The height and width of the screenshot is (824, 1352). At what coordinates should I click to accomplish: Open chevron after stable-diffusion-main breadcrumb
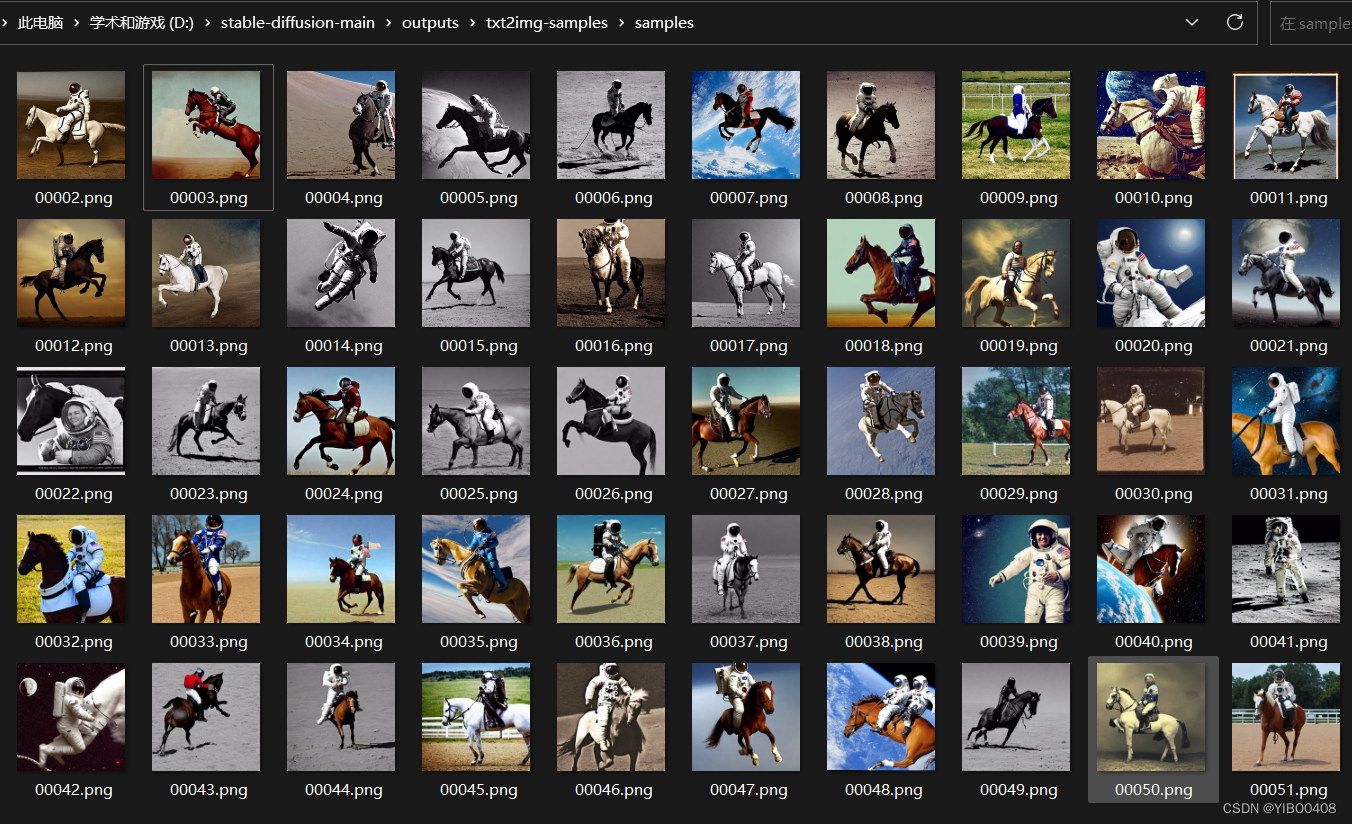(390, 22)
